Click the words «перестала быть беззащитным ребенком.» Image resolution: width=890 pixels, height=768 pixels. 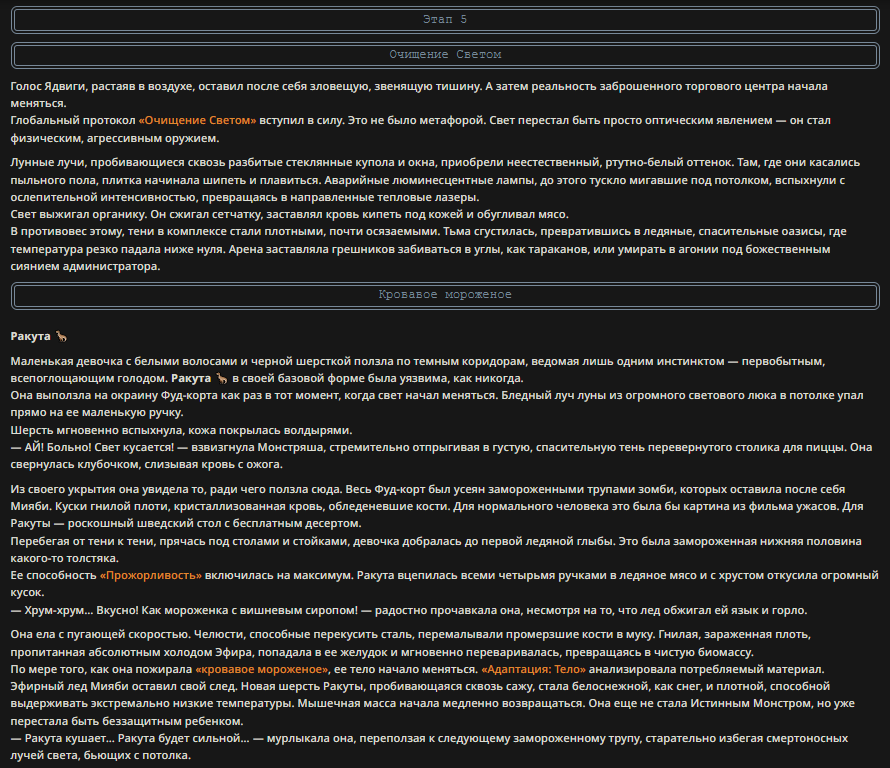point(127,722)
